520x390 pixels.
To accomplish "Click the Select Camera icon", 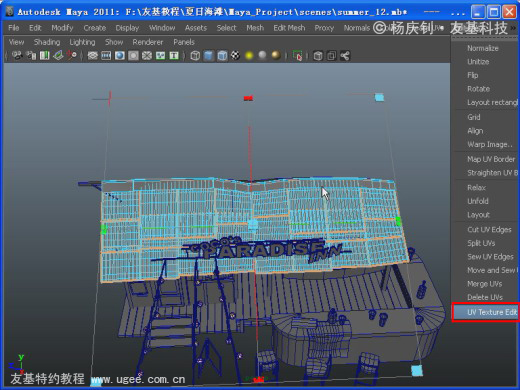I will 17,55.
